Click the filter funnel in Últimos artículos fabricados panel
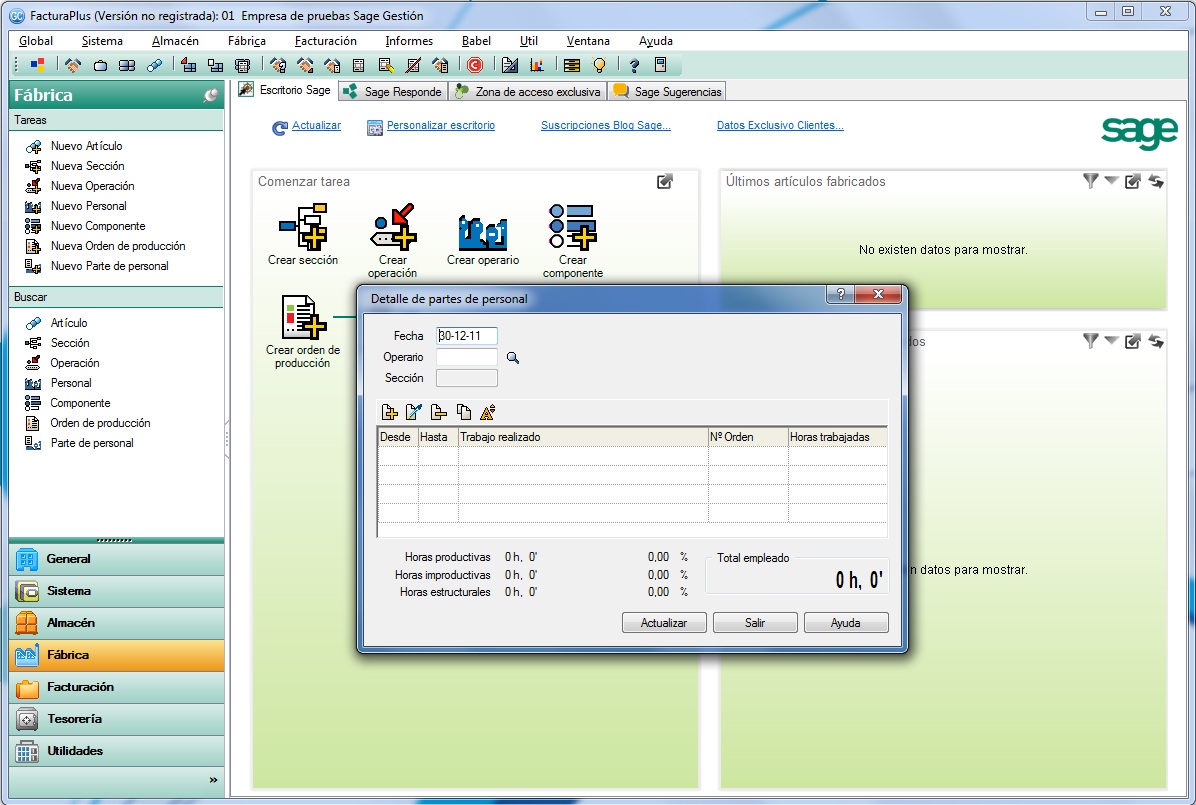Viewport: 1196px width, 805px height. (1091, 181)
